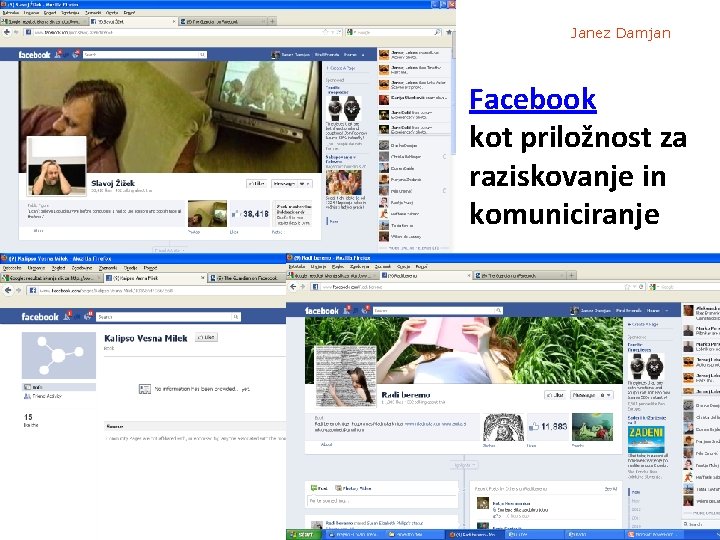Open Radi beremo profile picture
Viewport: 720px width, 540px height.
pos(346,376)
